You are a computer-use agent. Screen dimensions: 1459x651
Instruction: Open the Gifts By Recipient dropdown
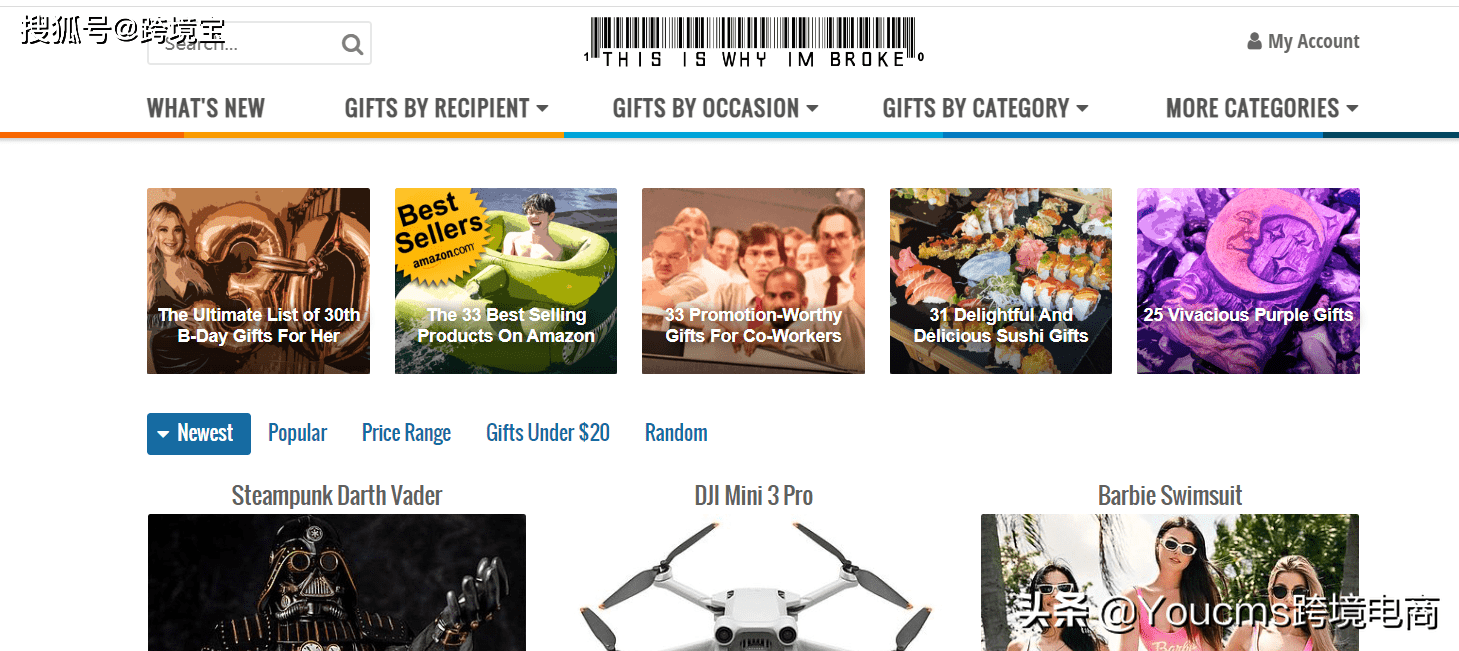[x=446, y=108]
